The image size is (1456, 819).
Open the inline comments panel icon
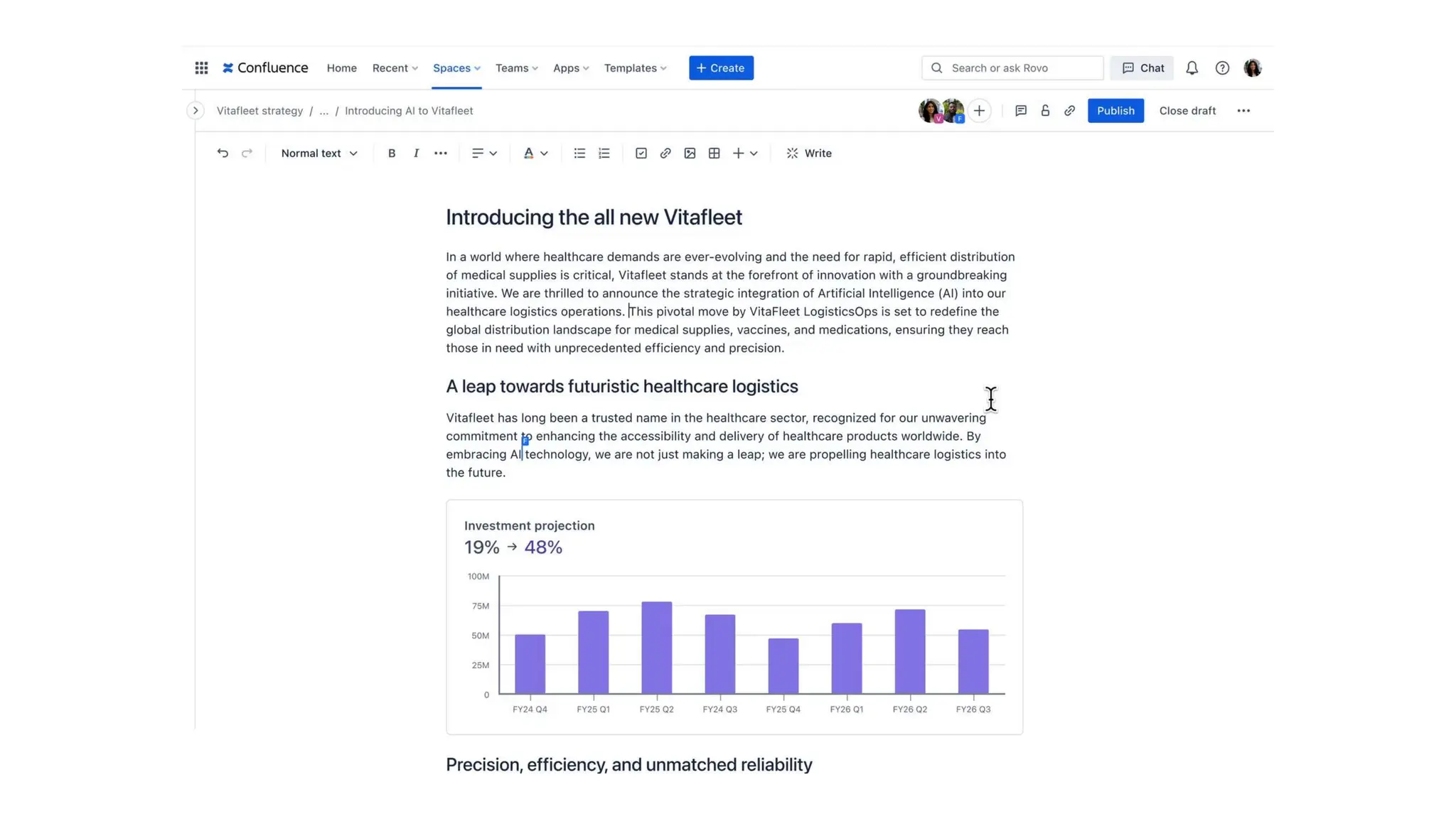tap(1020, 110)
